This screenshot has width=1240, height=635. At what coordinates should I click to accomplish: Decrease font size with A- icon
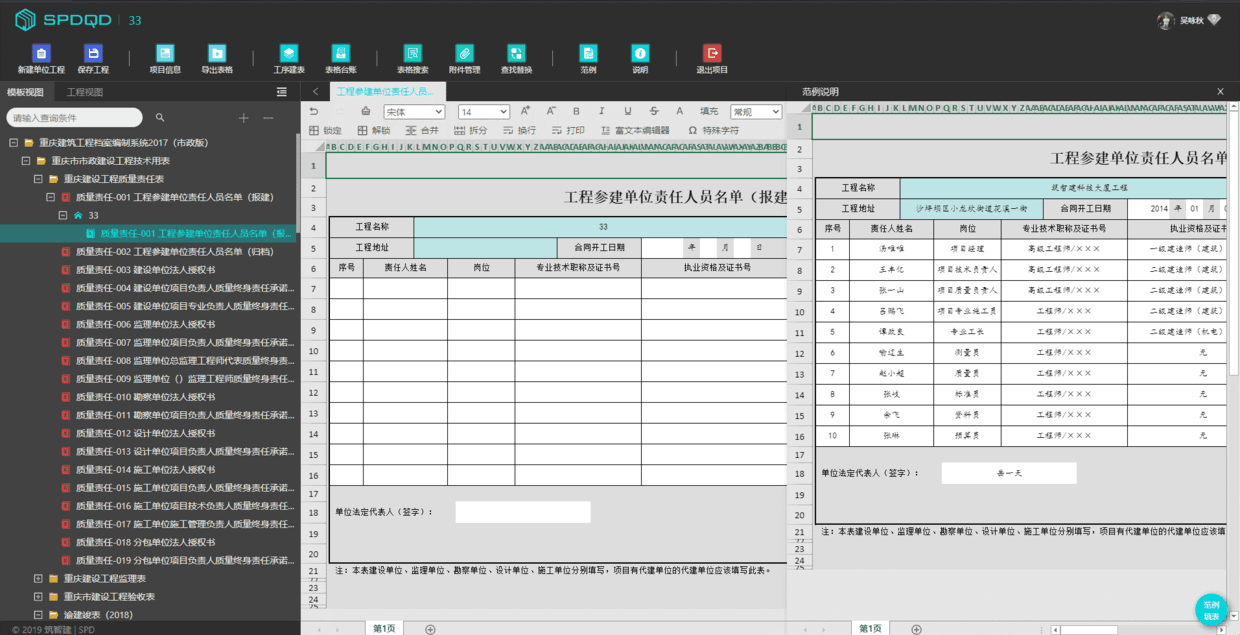click(x=551, y=111)
